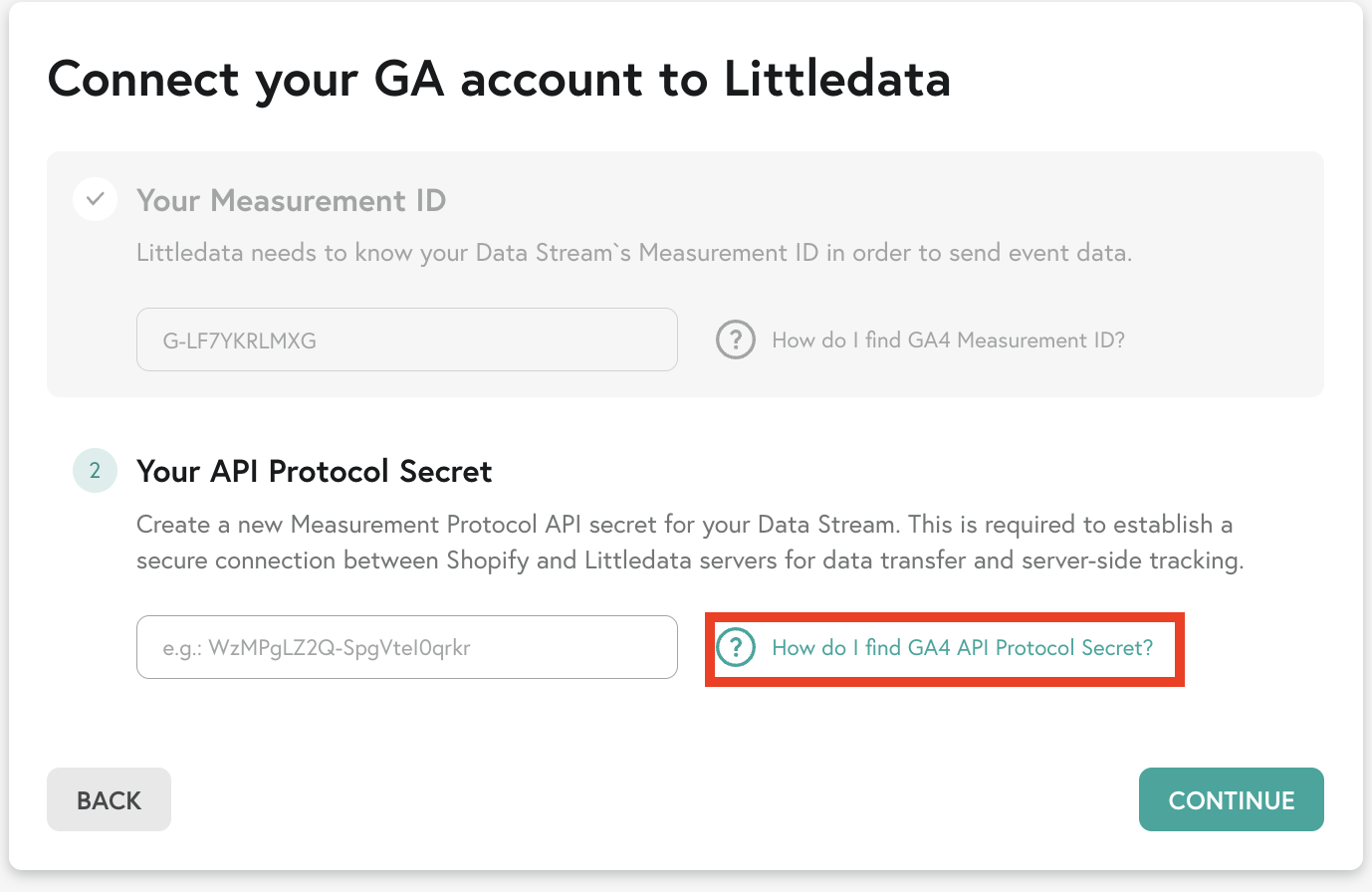
Task: Click the completed checkmark icon for step one
Action: tap(95, 199)
